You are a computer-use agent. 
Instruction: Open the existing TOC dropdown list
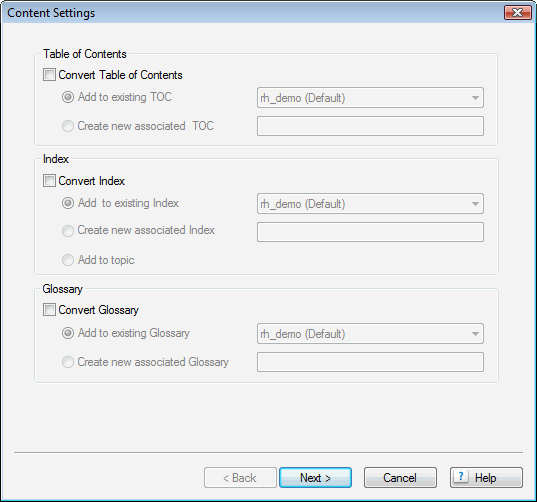(x=370, y=98)
